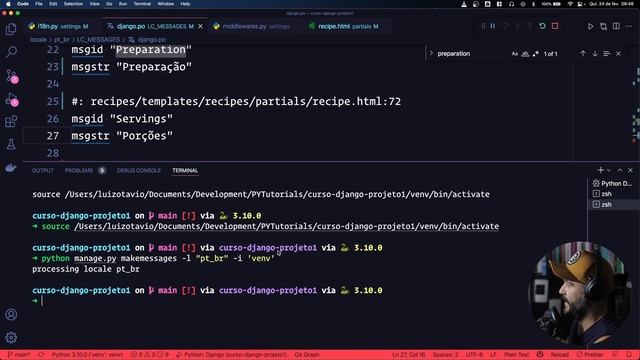Switch to the i18n.py tab

tap(58, 26)
